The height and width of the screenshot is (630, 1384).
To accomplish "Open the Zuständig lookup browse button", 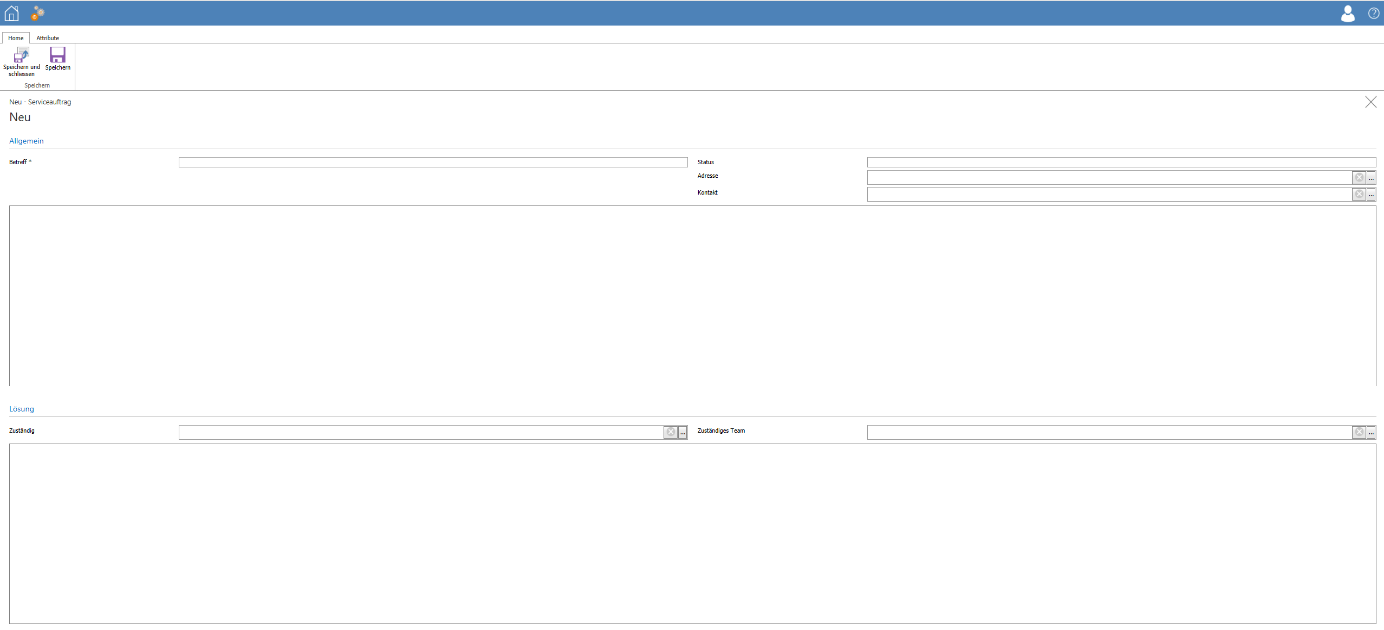I will coord(683,433).
